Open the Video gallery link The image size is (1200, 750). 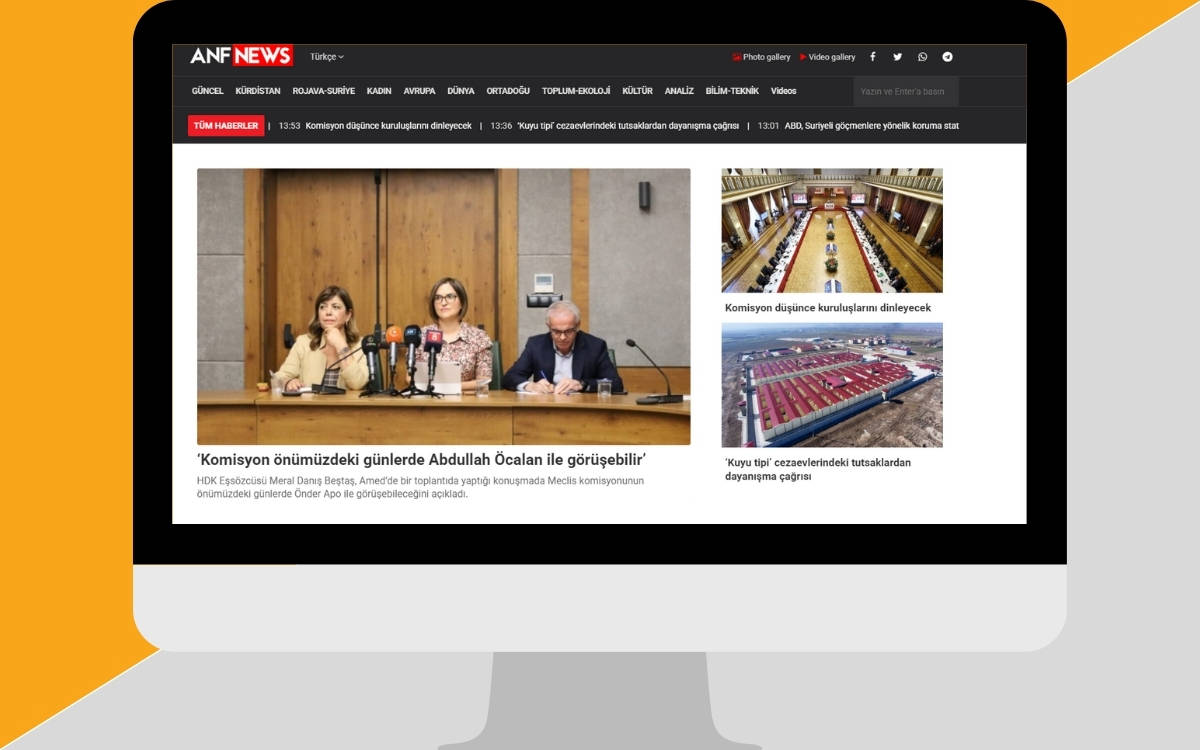(827, 57)
